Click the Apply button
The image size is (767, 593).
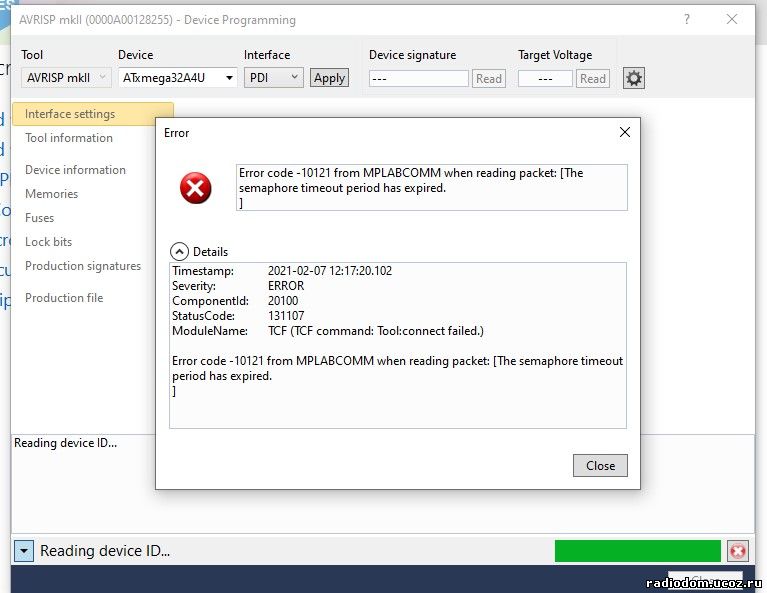(329, 78)
